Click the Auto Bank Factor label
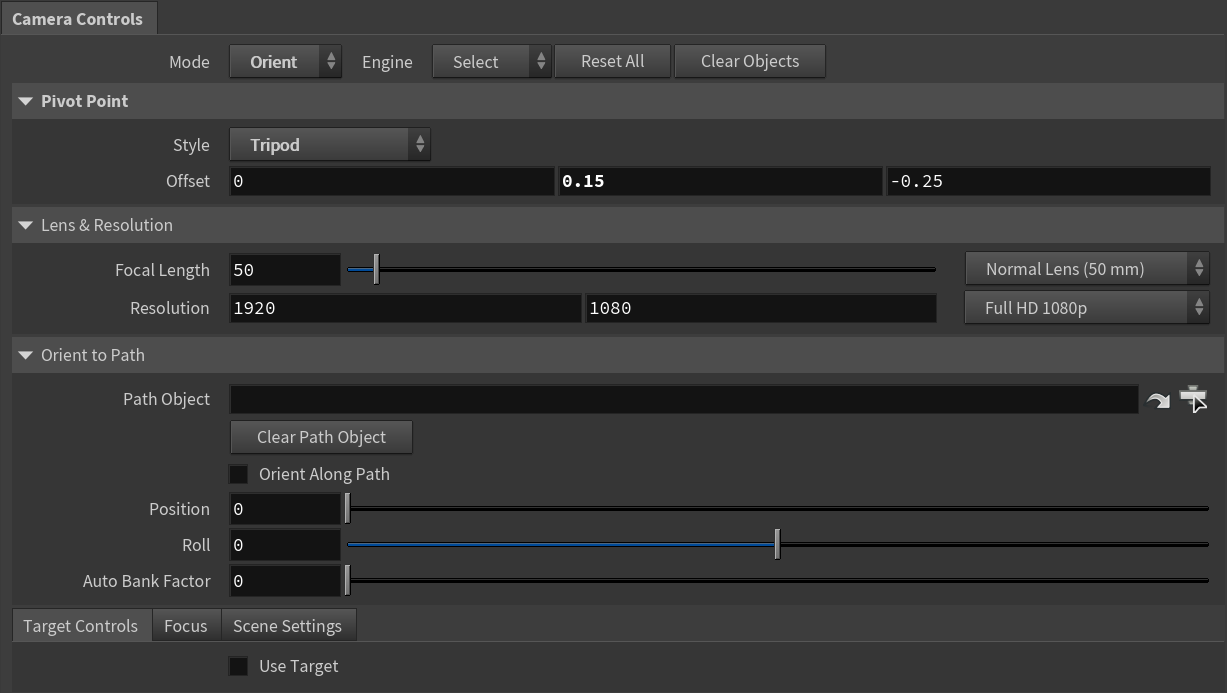The image size is (1227, 693). [147, 581]
